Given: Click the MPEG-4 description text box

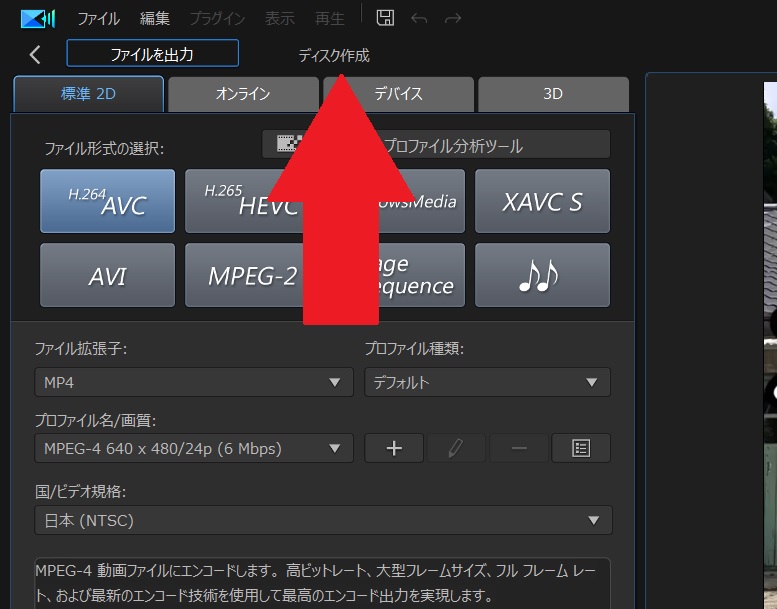Looking at the screenshot, I should tap(323, 583).
